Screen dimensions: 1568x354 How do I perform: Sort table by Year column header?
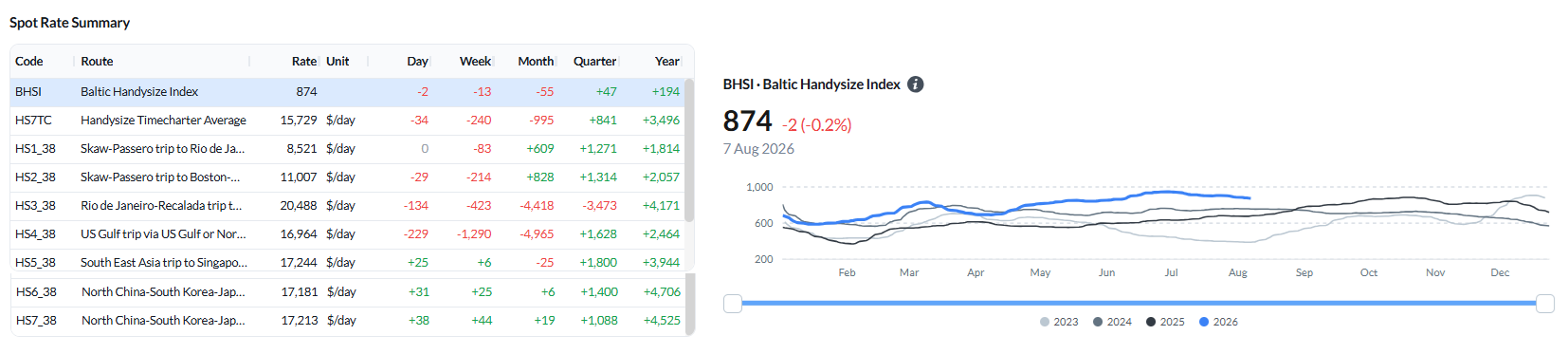coord(667,62)
